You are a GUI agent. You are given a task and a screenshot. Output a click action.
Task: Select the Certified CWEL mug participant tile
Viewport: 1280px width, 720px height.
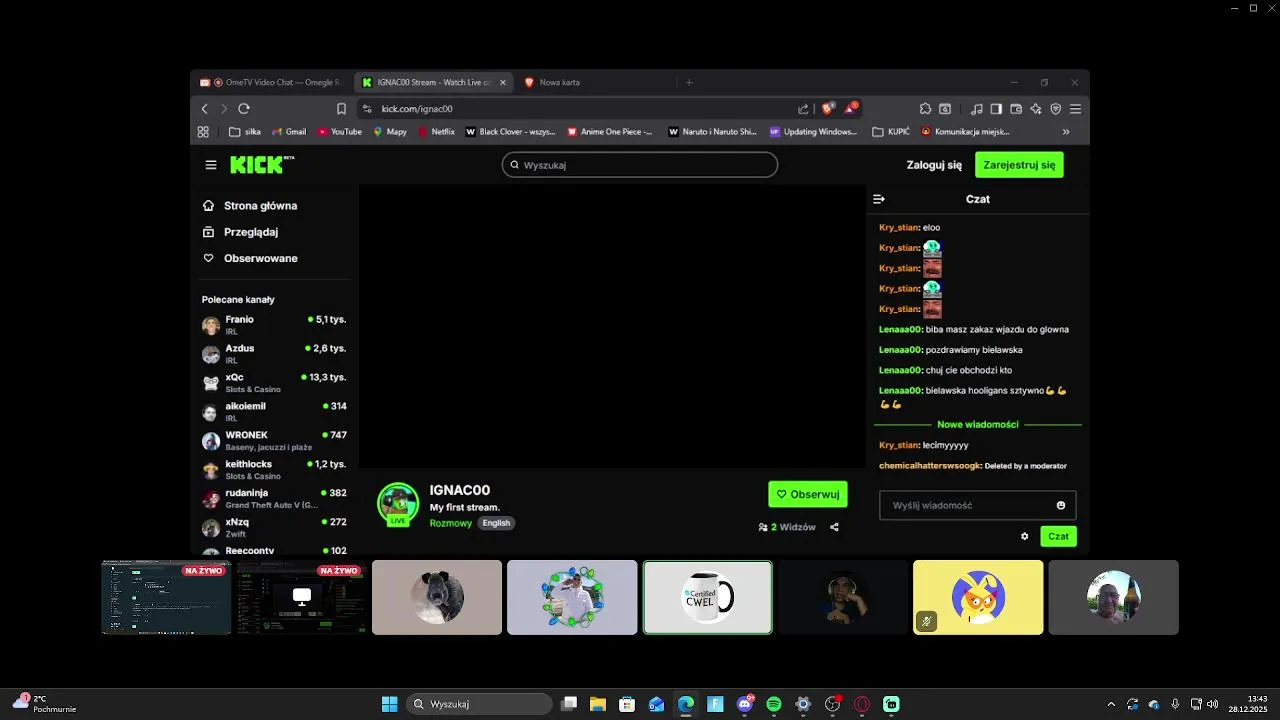click(x=708, y=597)
